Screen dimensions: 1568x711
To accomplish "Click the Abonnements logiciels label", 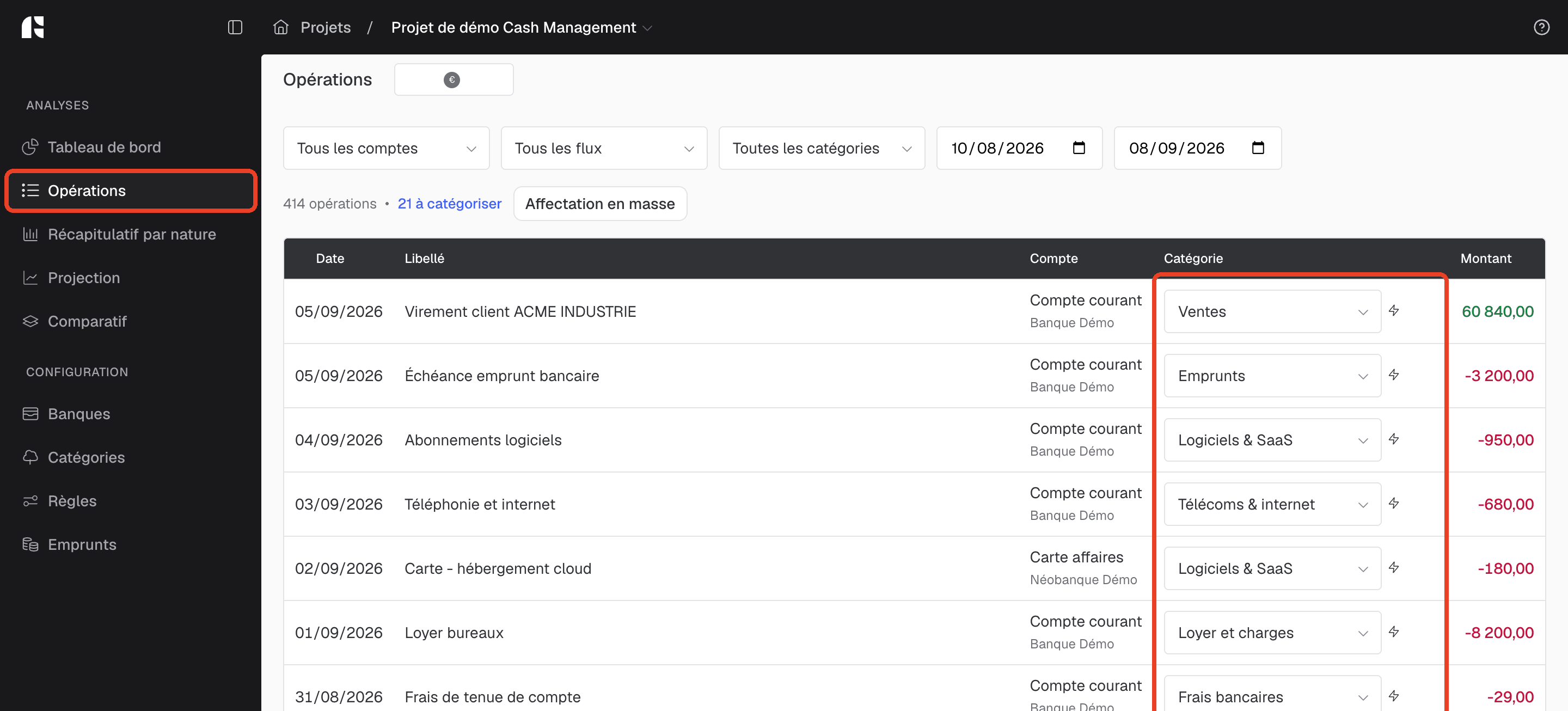I will 483,440.
